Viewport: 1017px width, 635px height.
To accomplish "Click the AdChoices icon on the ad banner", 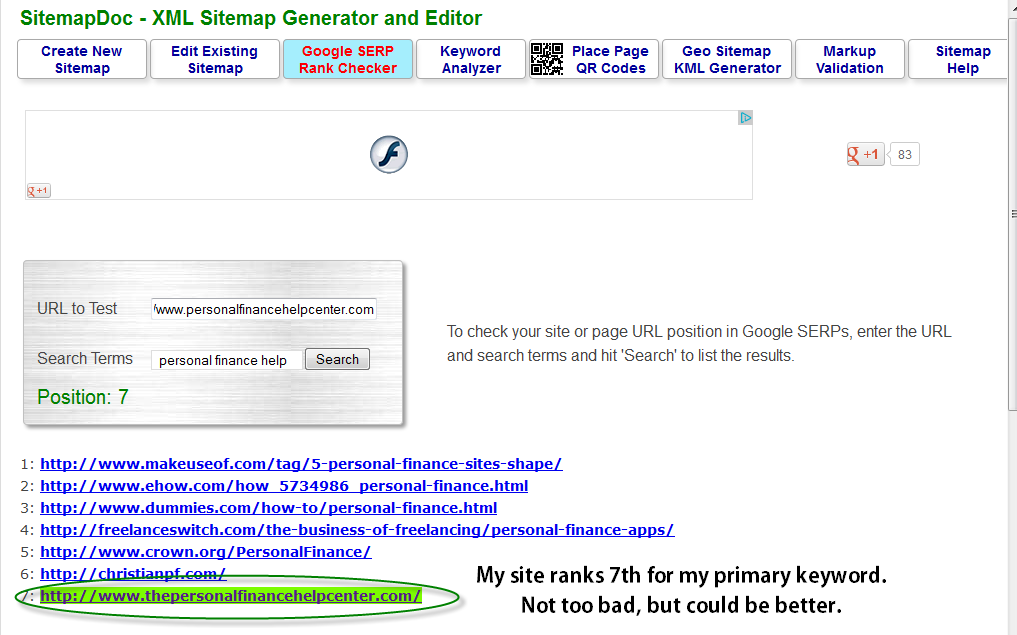I will tap(745, 117).
